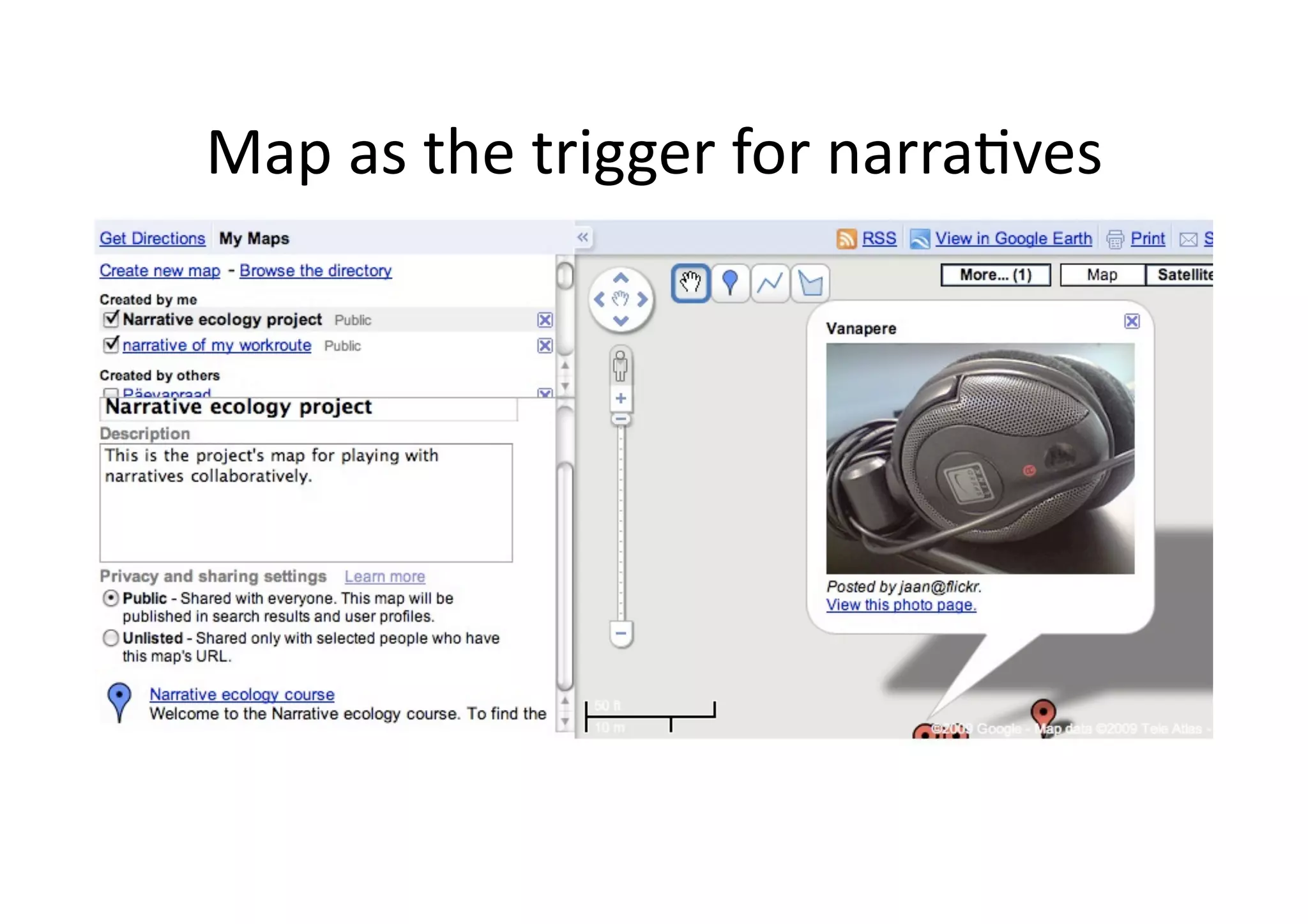Click the Print link
Image resolution: width=1308 pixels, height=924 pixels.
pyautogui.click(x=1148, y=239)
